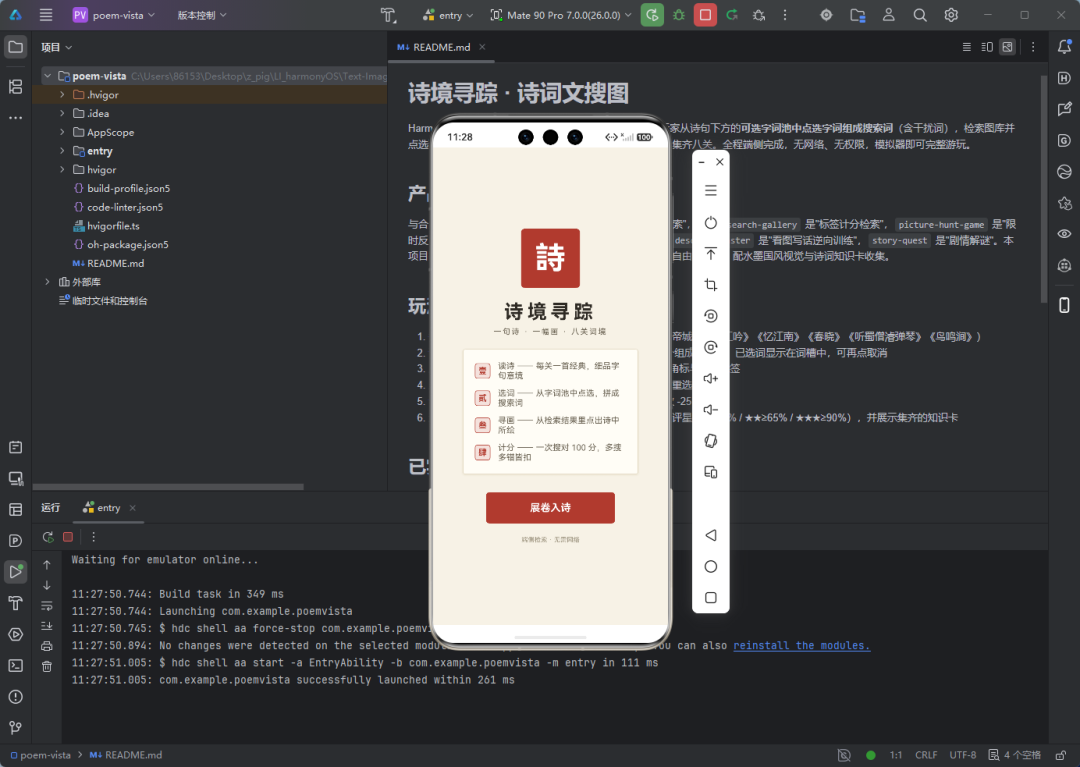Screen dimensions: 1080x767
Task: Open the 运行 tool window tab
Action: click(x=50, y=507)
